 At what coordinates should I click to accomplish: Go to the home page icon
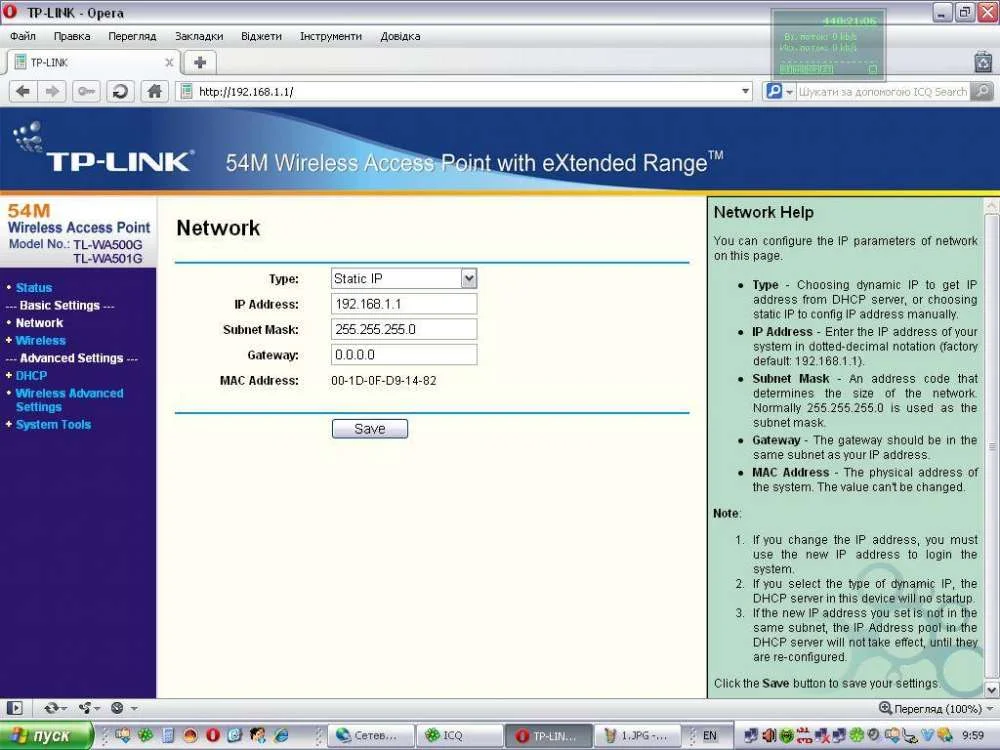coord(154,91)
